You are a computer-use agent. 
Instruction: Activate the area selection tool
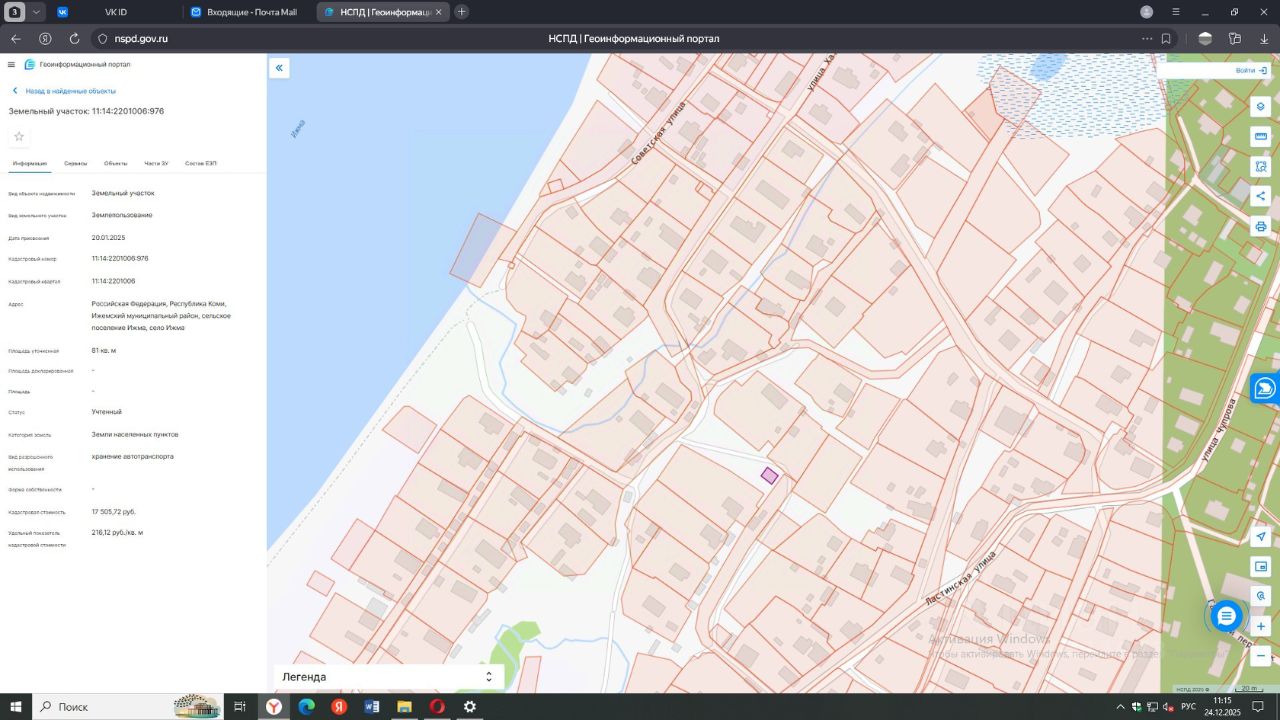point(1260,167)
